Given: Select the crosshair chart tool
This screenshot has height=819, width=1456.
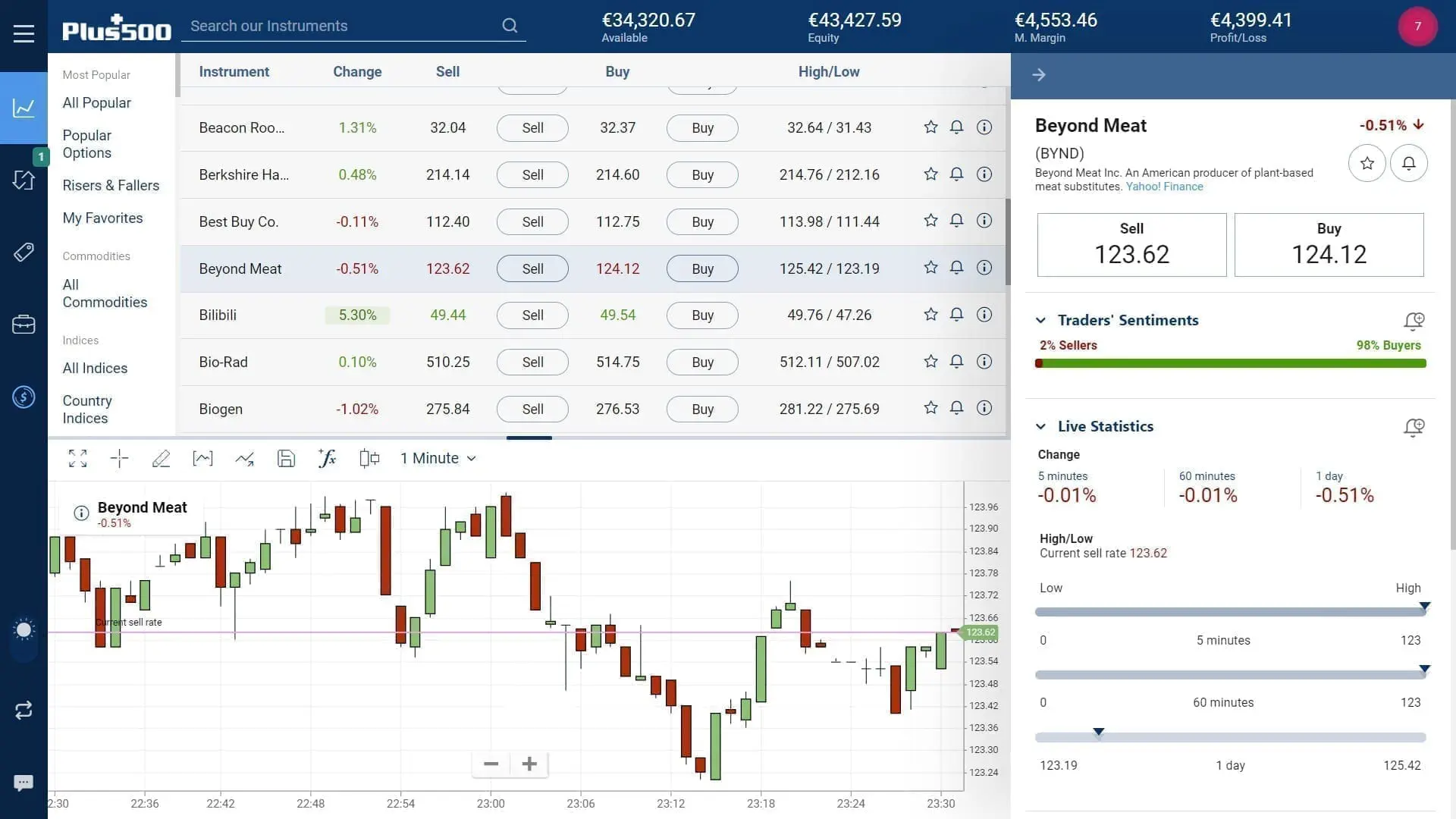Looking at the screenshot, I should tap(119, 458).
